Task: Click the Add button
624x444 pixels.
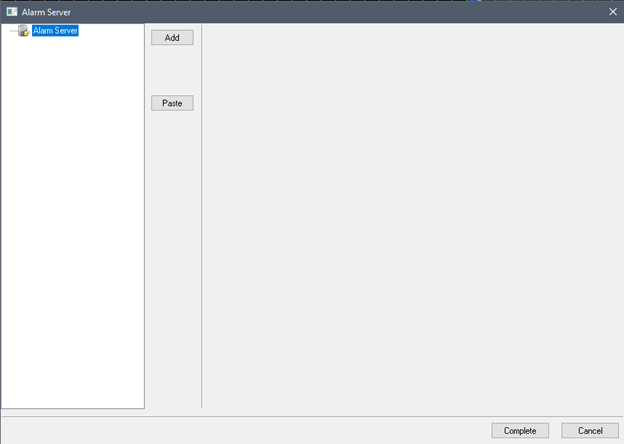Action: click(172, 38)
